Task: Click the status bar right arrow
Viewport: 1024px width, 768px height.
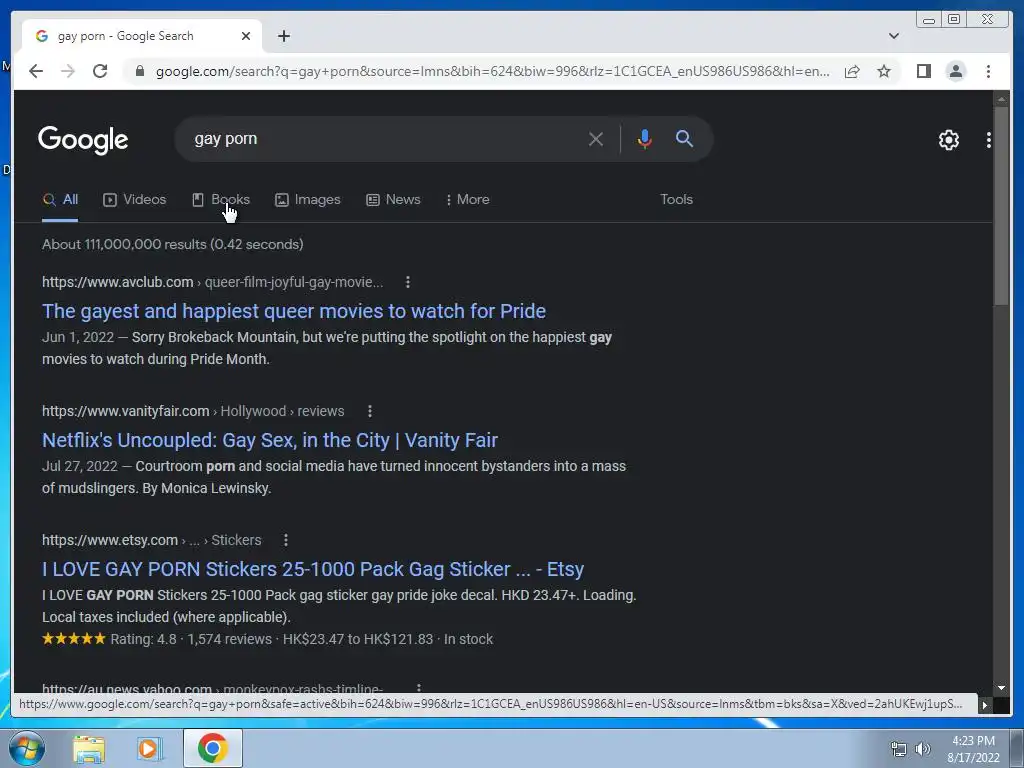Action: pos(985,705)
